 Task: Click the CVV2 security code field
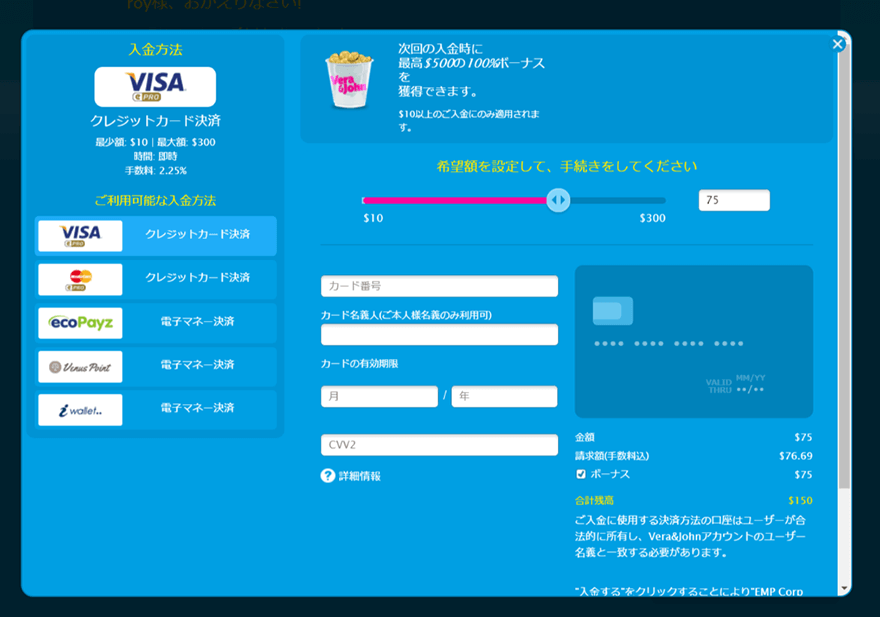tap(439, 445)
